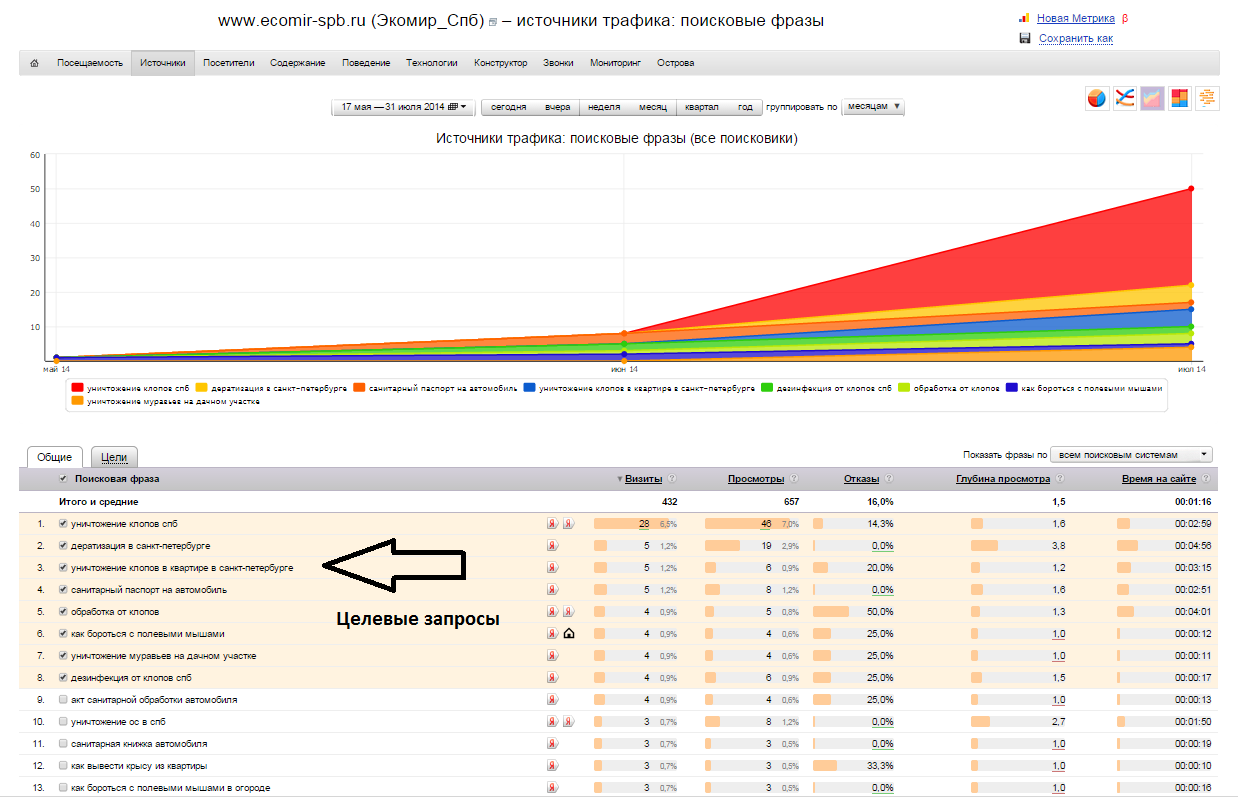Click Yandex icon for дезинфекция от клопов спб
1238x797 pixels.
[x=551, y=677]
